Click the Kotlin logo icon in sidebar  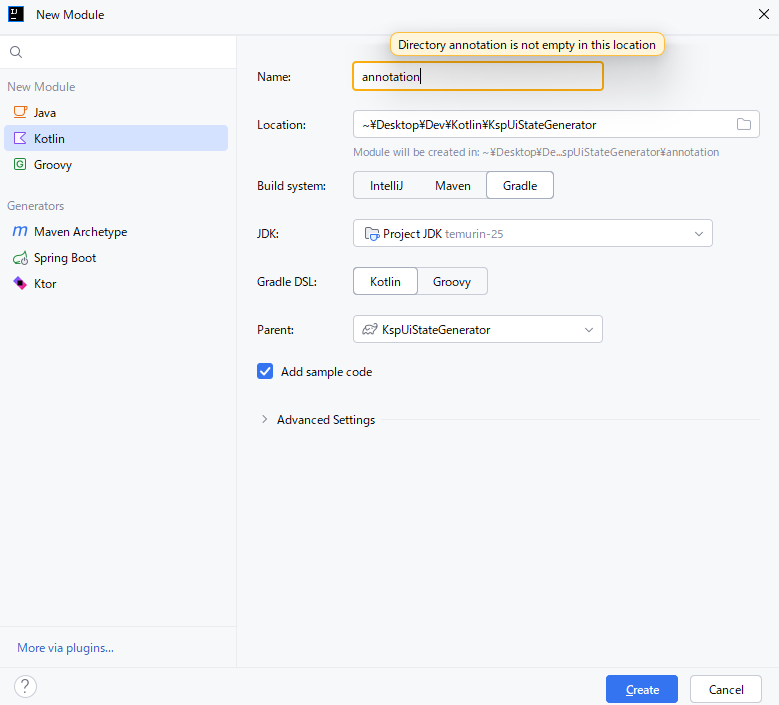(20, 139)
